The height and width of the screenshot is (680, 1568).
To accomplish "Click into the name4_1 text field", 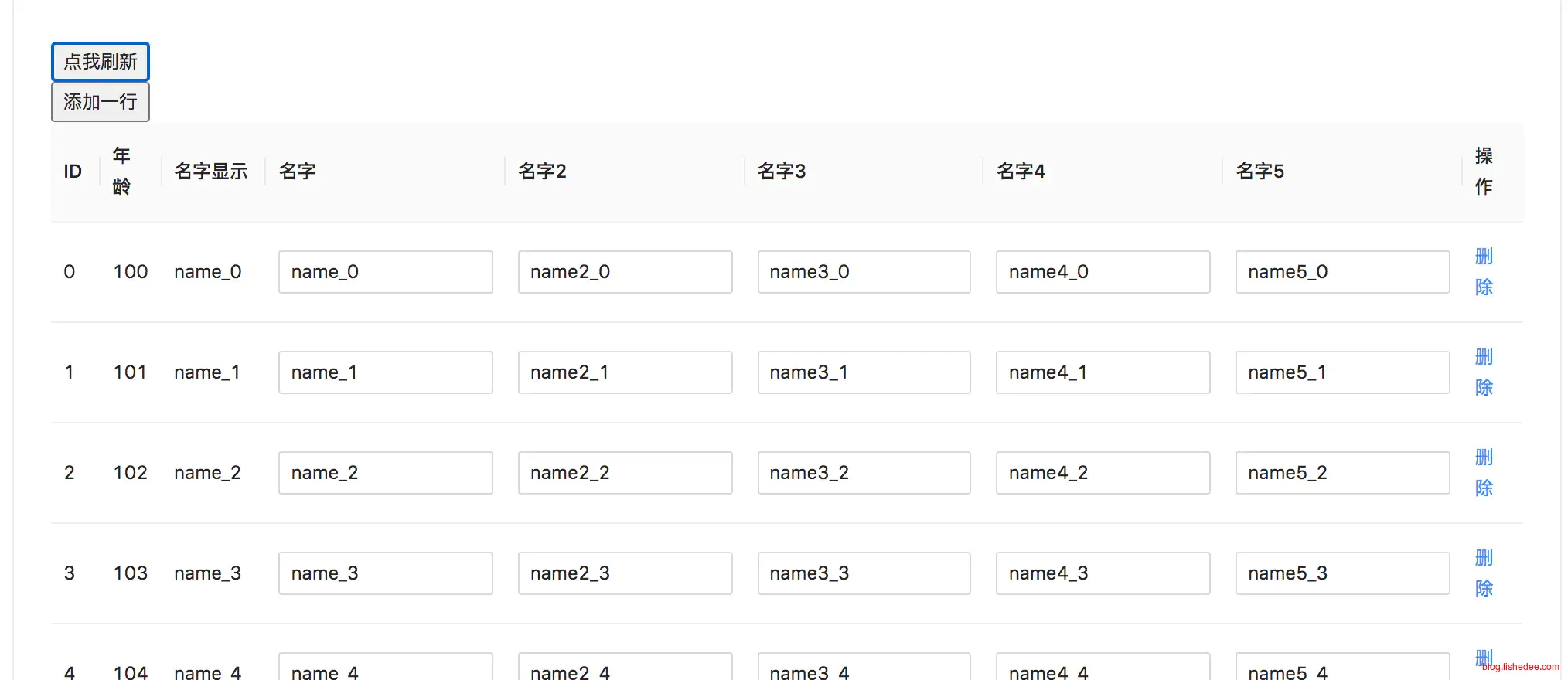I will click(1103, 372).
